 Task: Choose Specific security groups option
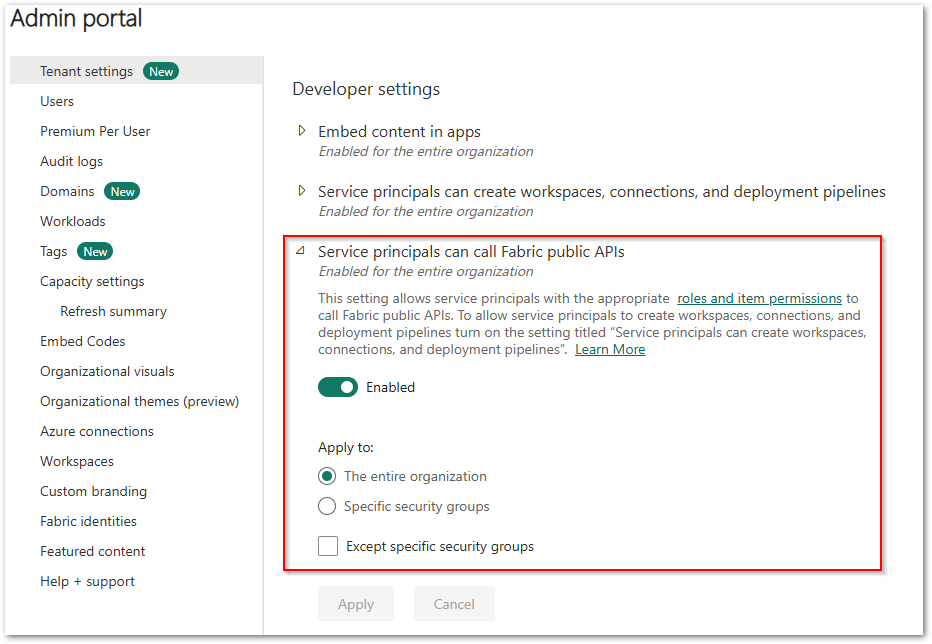(x=327, y=506)
